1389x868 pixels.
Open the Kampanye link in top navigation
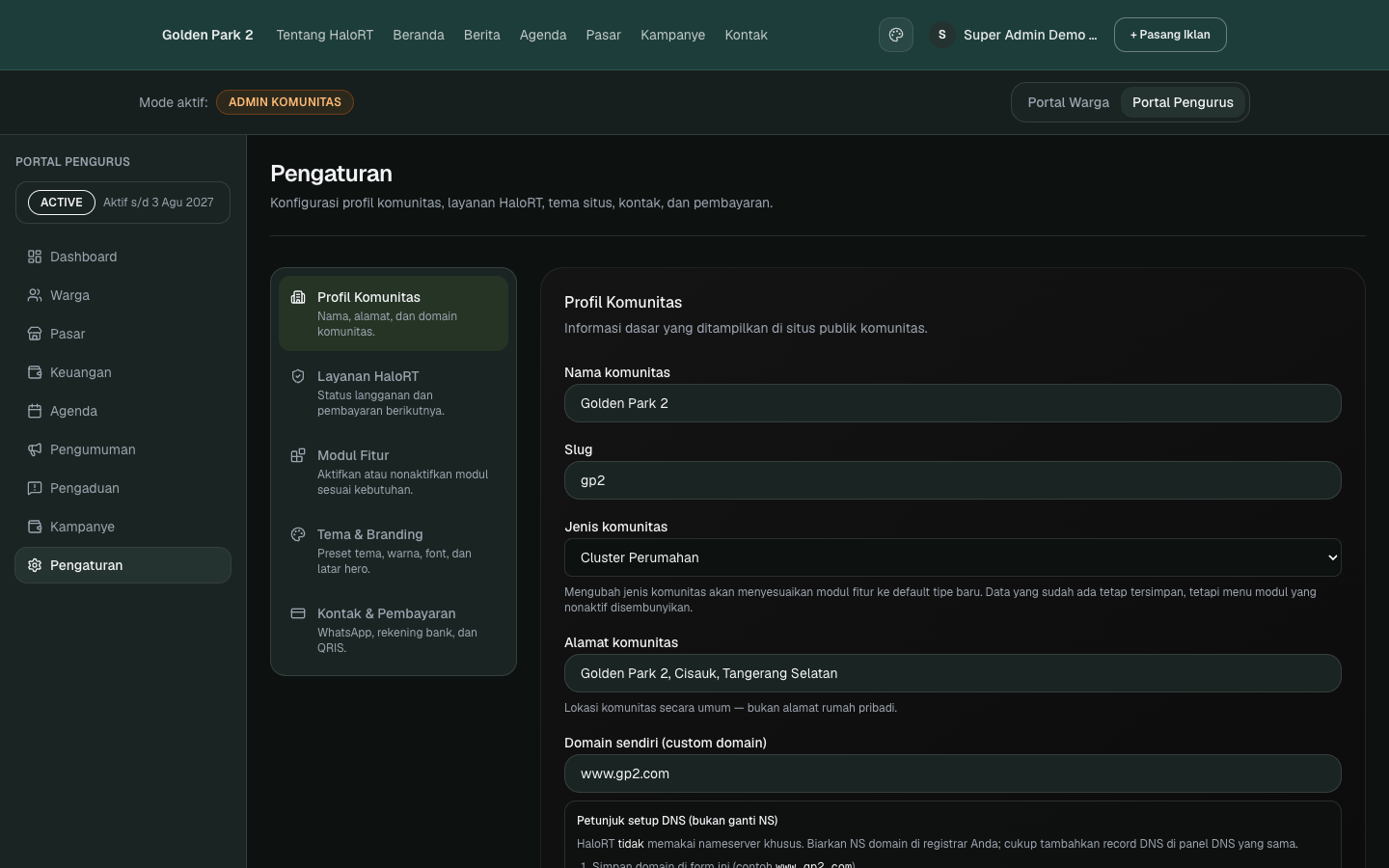tap(672, 35)
